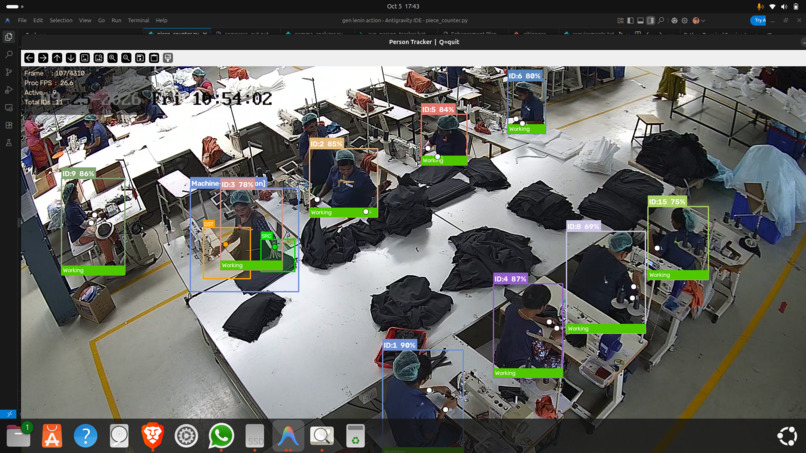Open the settings gear in IDE title bar
This screenshot has width=806, height=453.
tap(685, 21)
